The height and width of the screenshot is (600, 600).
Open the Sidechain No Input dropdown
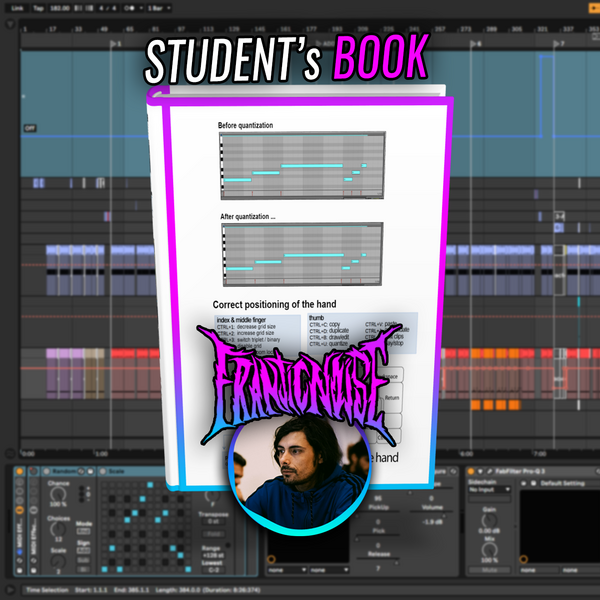coord(490,489)
